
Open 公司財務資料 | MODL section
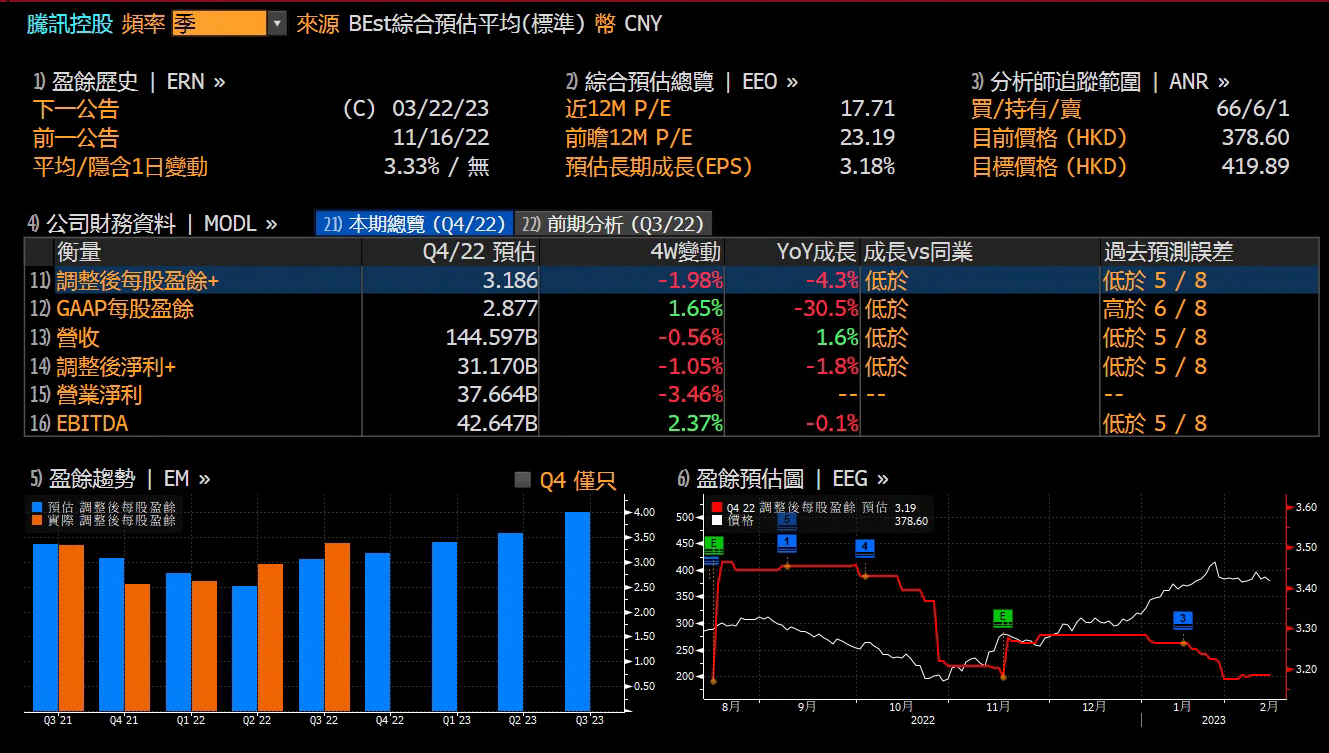coord(152,224)
